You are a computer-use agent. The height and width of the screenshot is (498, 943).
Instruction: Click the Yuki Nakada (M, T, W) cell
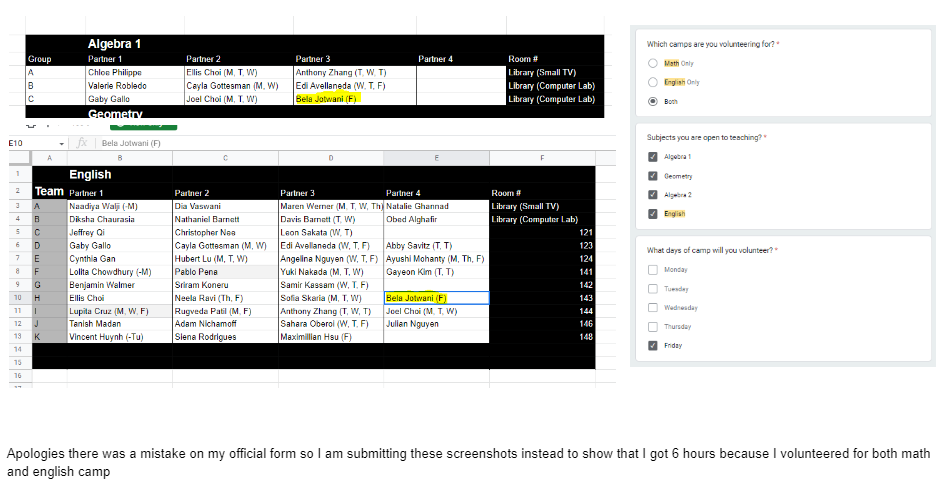pos(331,272)
